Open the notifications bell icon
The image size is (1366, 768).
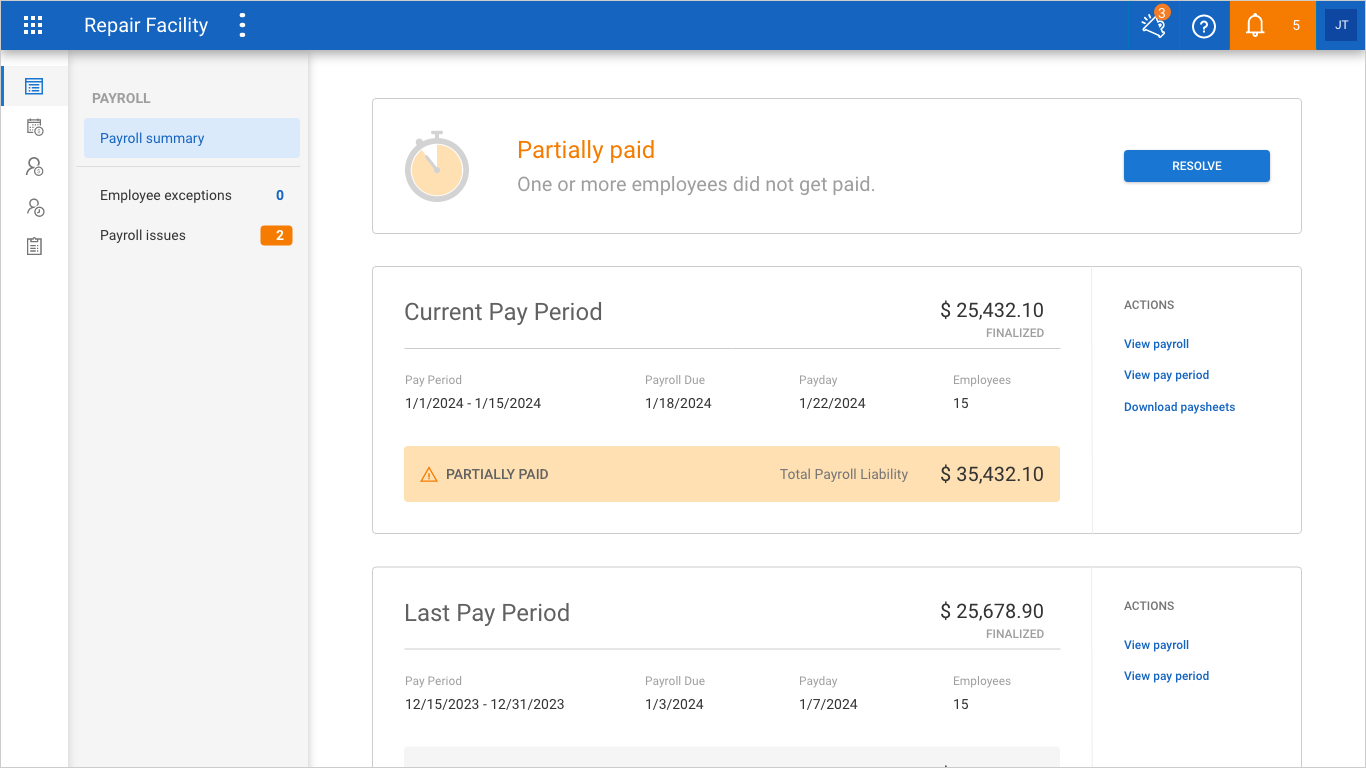click(x=1255, y=26)
